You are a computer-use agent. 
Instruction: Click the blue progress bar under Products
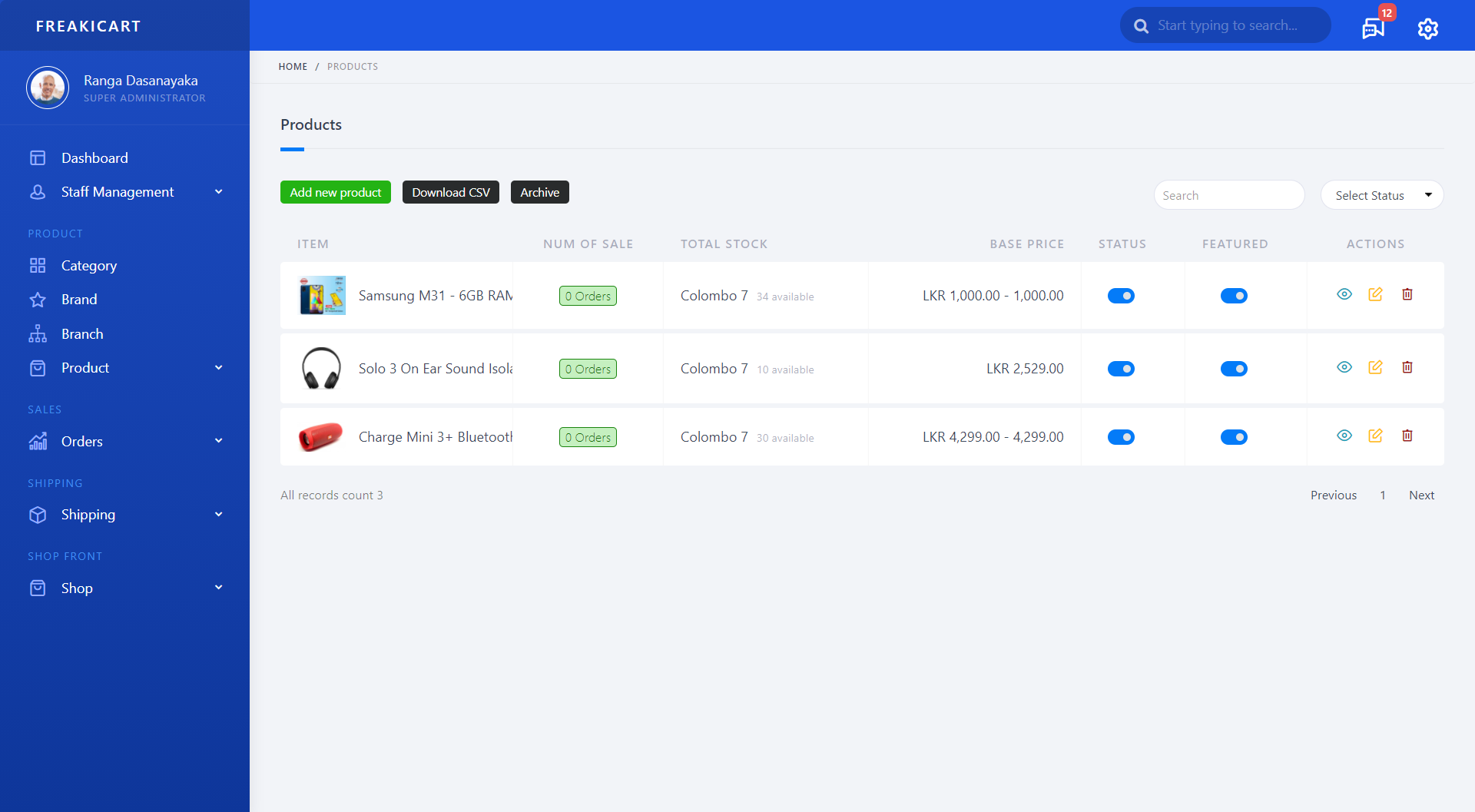292,149
